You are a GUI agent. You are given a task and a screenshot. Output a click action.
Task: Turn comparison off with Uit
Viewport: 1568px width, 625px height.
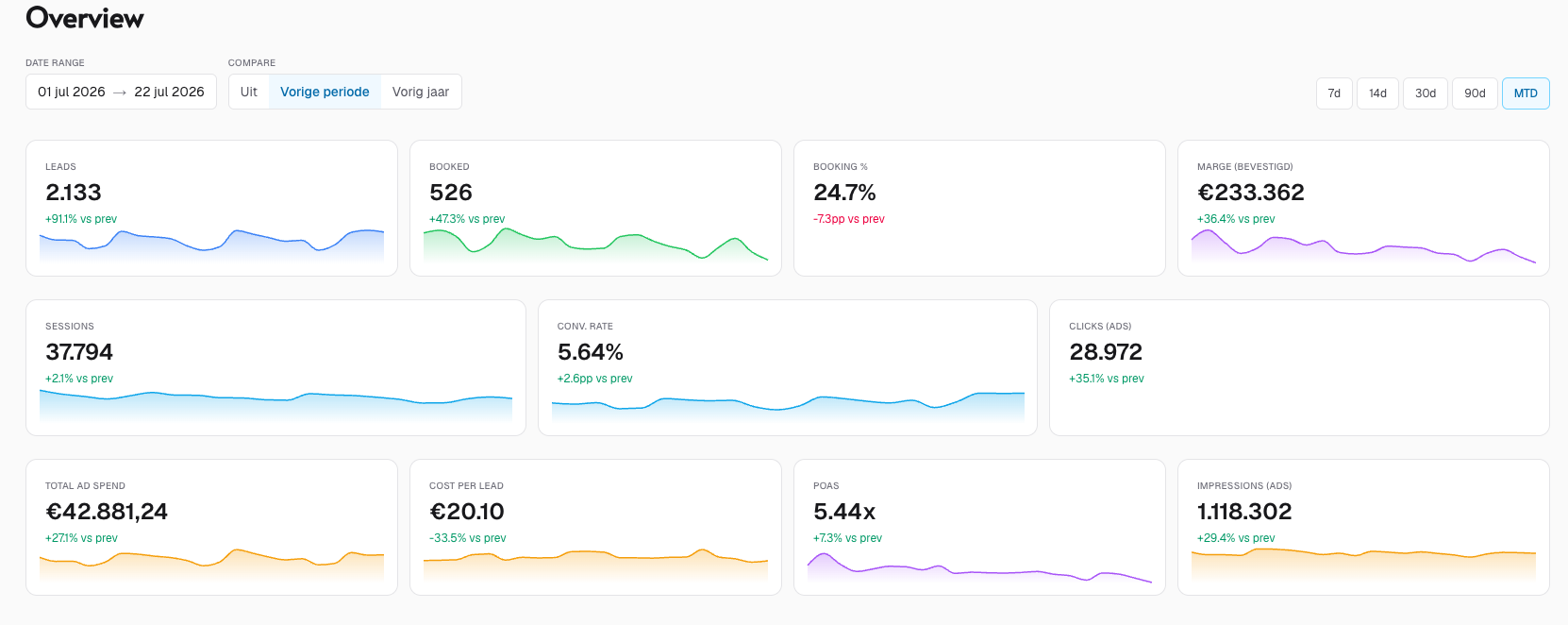tap(249, 92)
